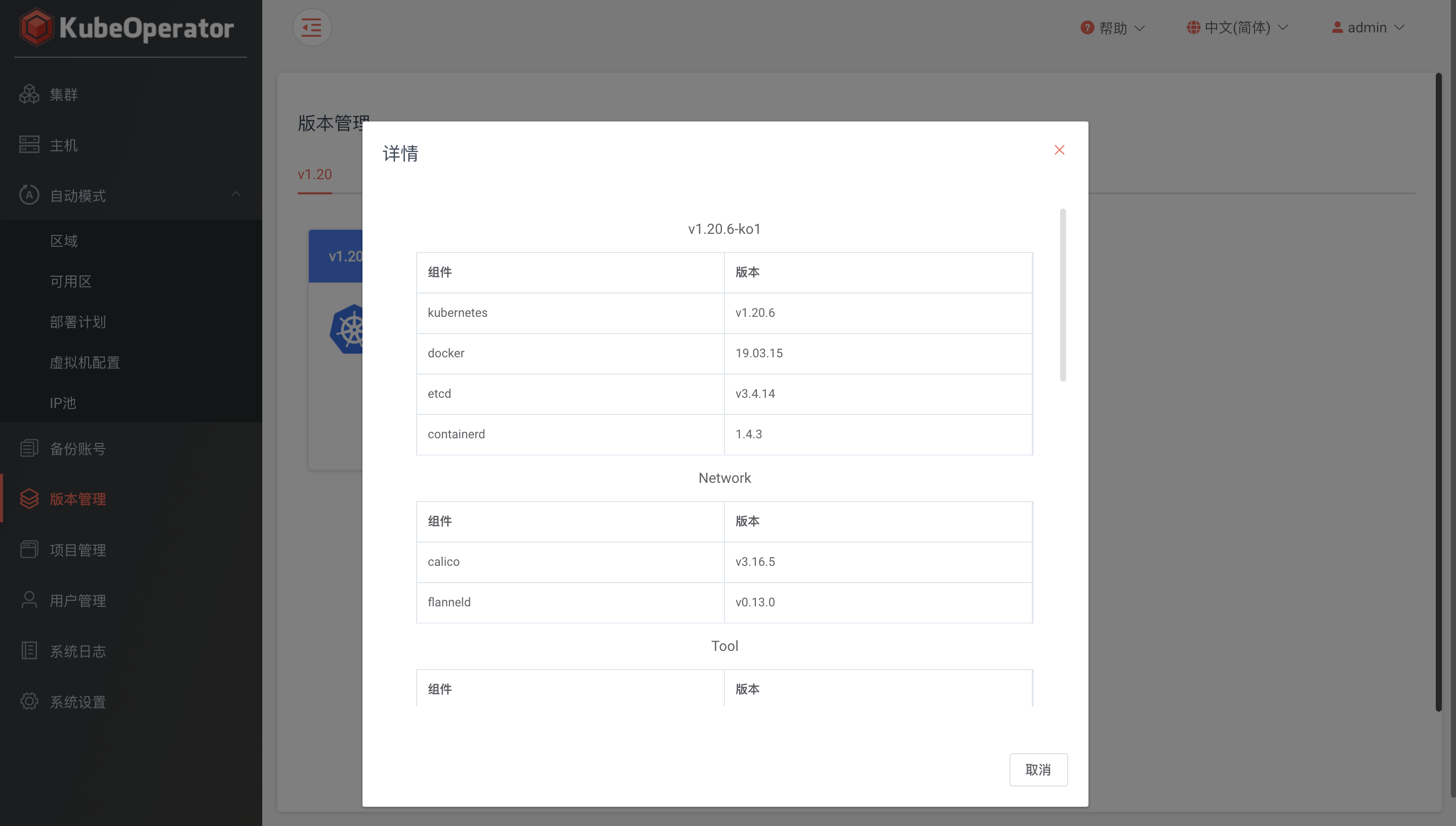Click the KubeOperator logo
The height and width of the screenshot is (826, 1456).
pyautogui.click(x=128, y=27)
